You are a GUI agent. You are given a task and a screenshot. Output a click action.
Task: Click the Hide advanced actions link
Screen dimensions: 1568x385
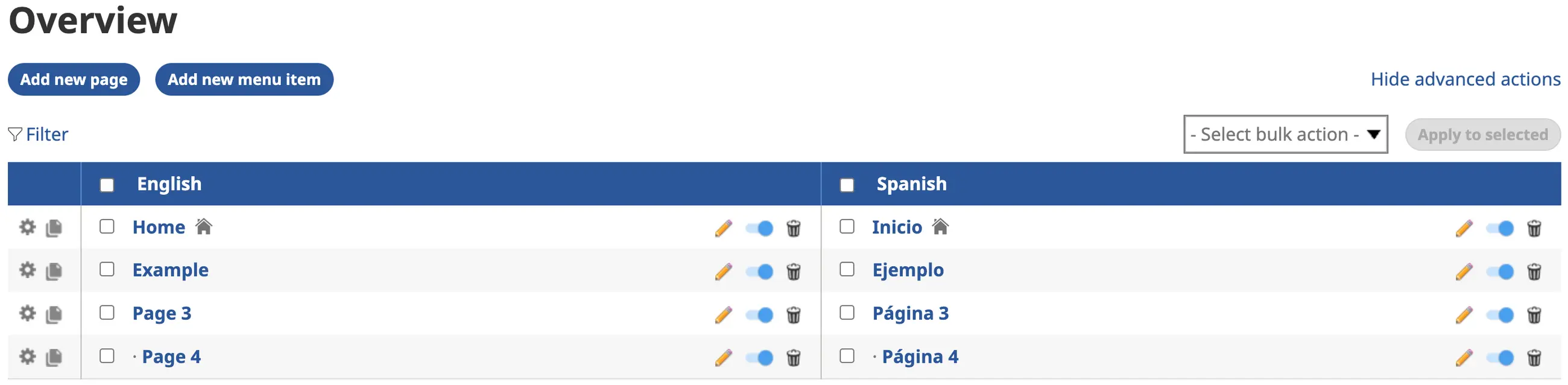point(1465,79)
